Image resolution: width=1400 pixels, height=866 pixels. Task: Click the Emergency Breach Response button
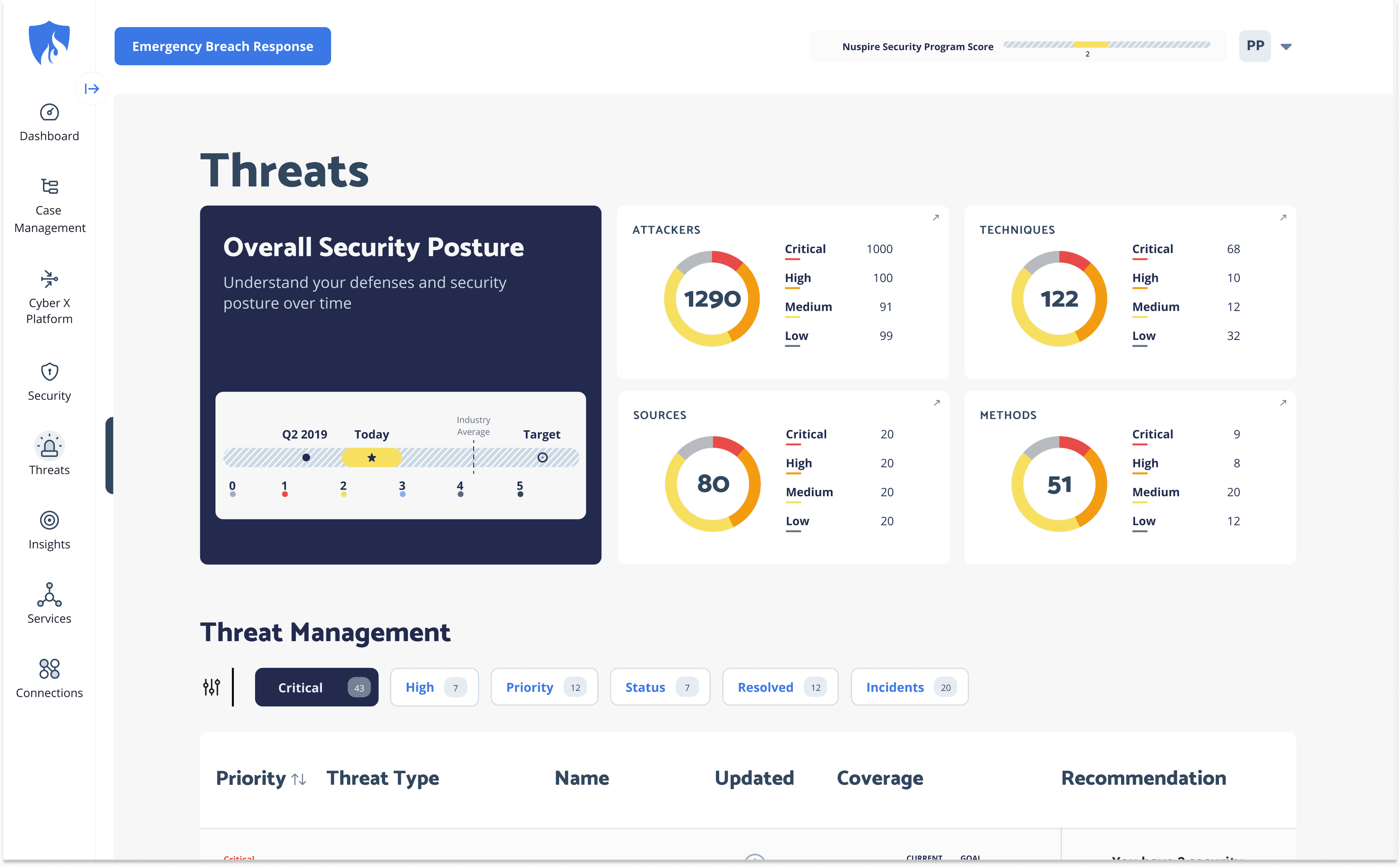click(x=223, y=47)
